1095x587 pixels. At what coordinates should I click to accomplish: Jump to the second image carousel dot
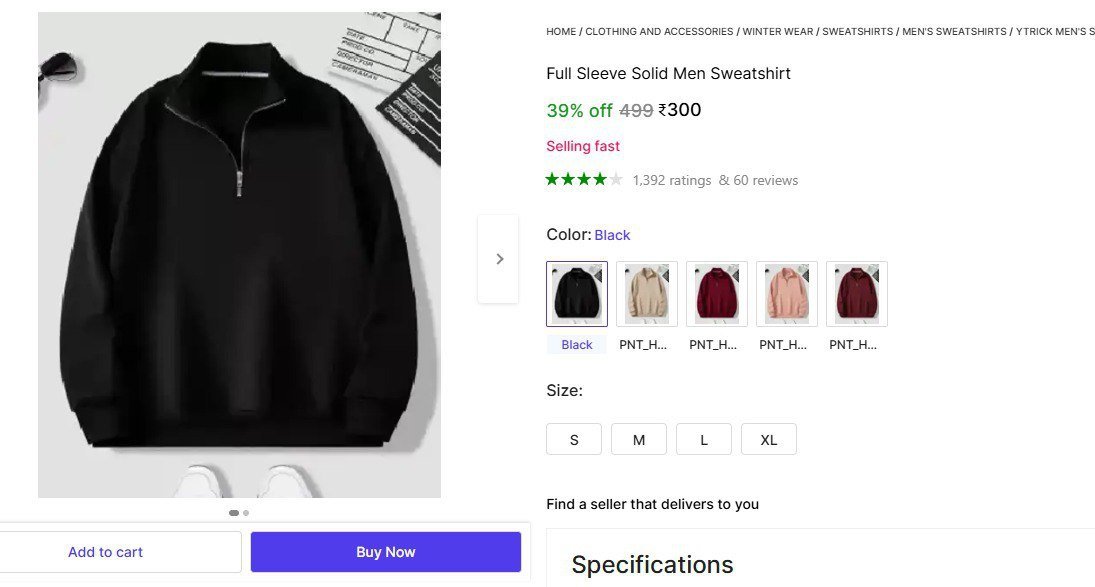[x=246, y=513]
